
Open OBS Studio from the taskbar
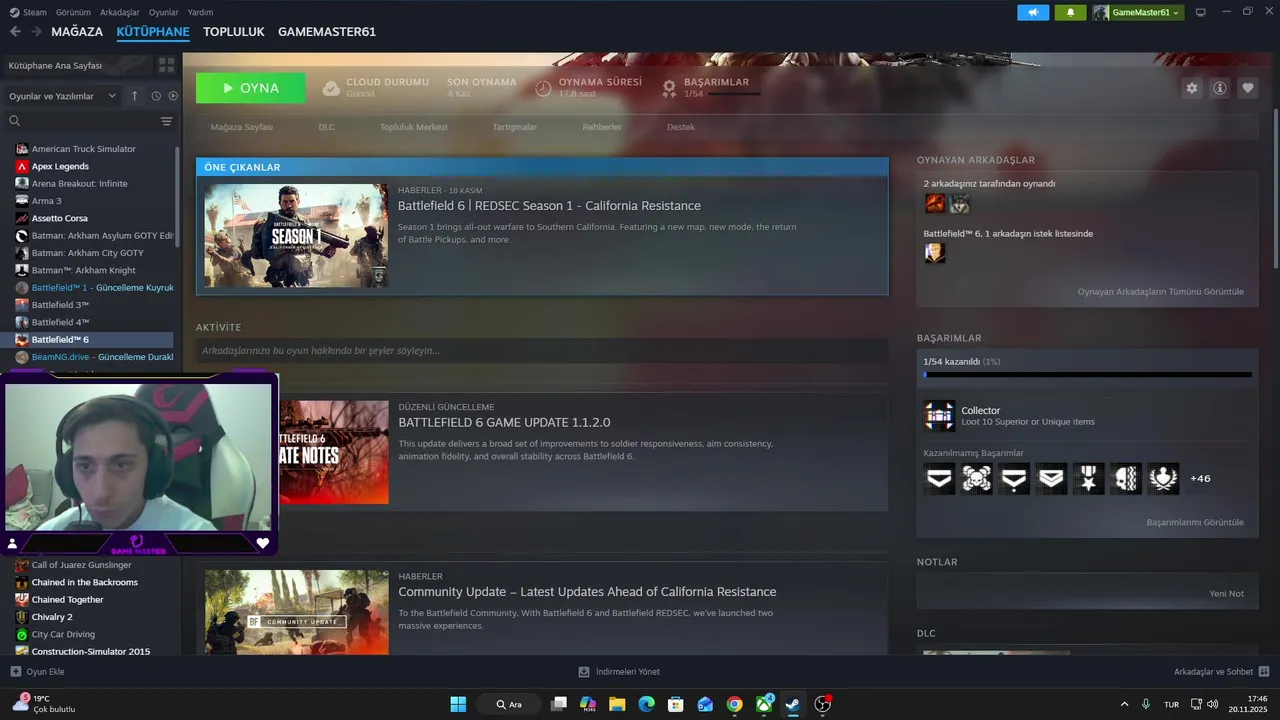[x=822, y=704]
